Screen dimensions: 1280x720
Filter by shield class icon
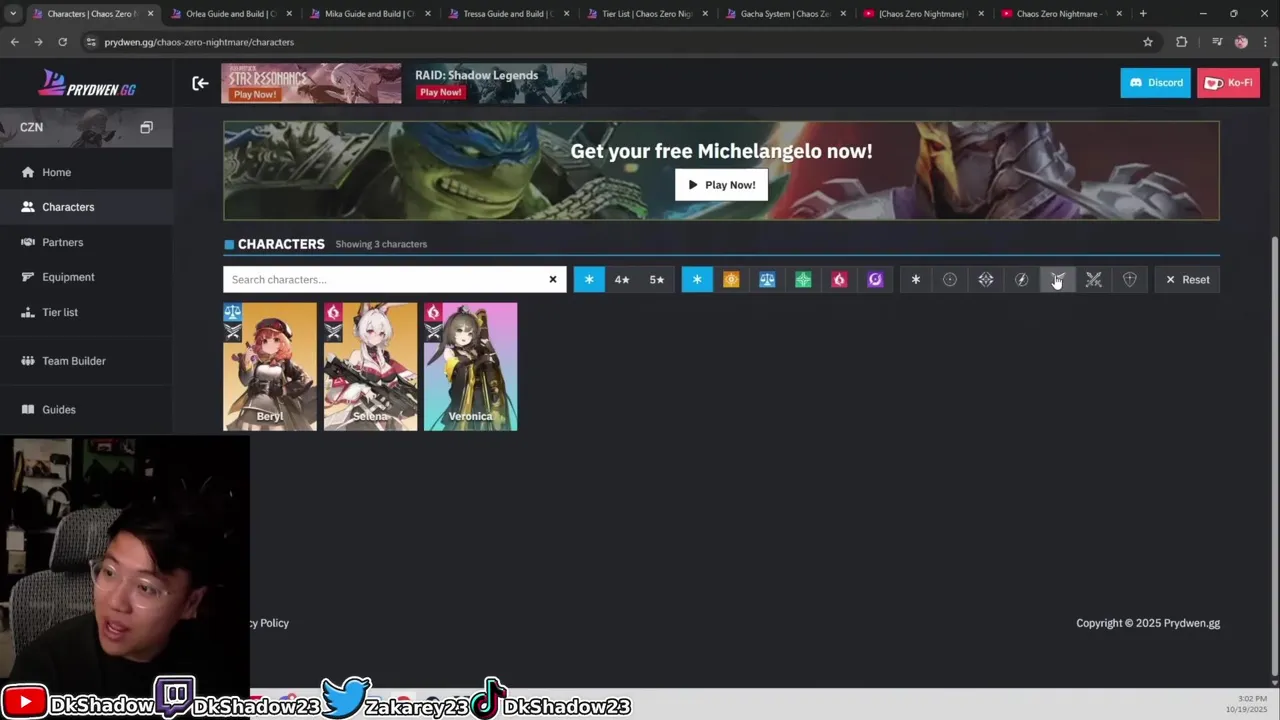(x=1130, y=280)
